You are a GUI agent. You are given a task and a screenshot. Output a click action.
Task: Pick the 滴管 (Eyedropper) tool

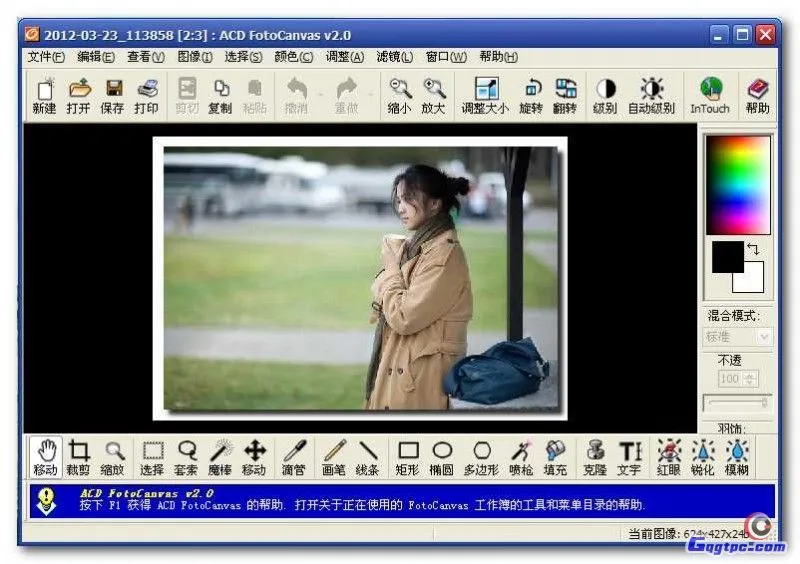[x=294, y=457]
